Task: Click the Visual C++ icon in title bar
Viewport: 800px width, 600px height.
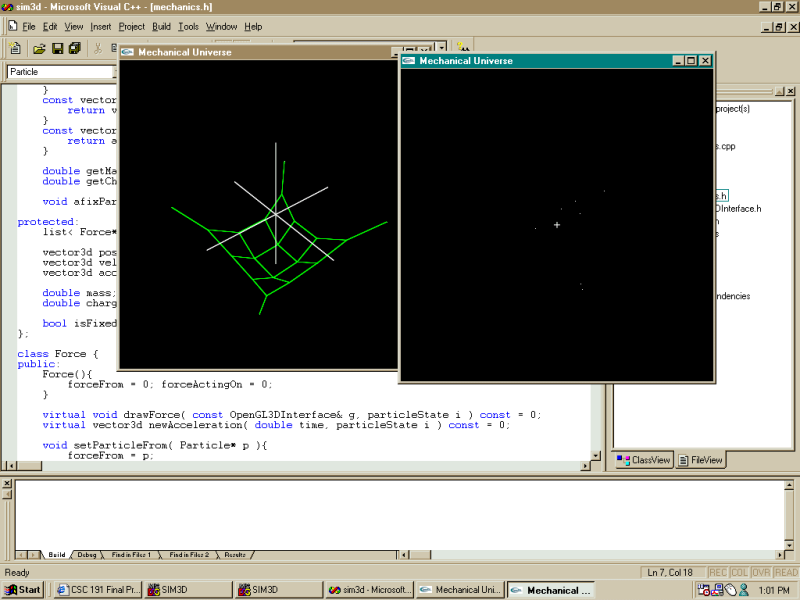Action: point(8,7)
